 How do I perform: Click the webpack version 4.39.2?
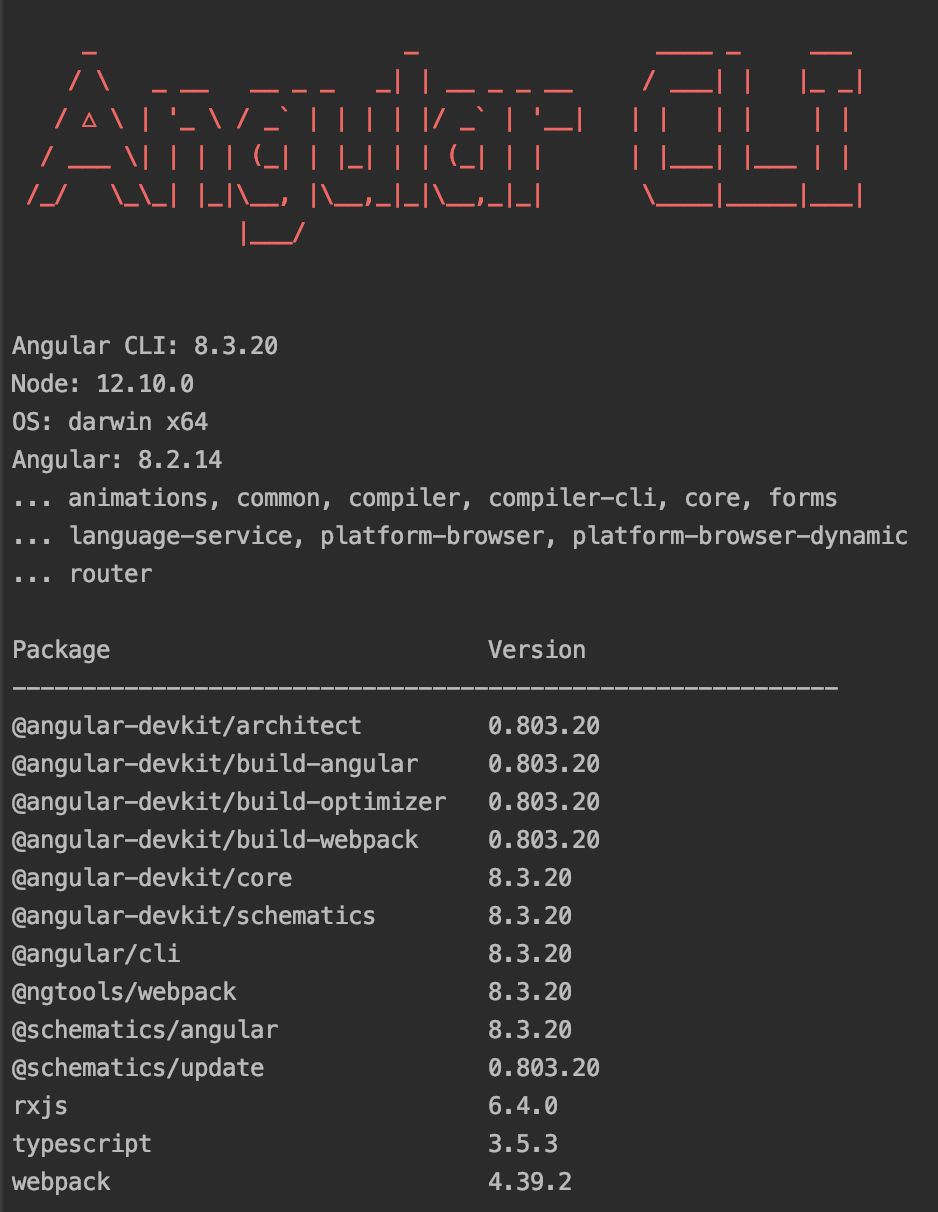click(x=530, y=1182)
